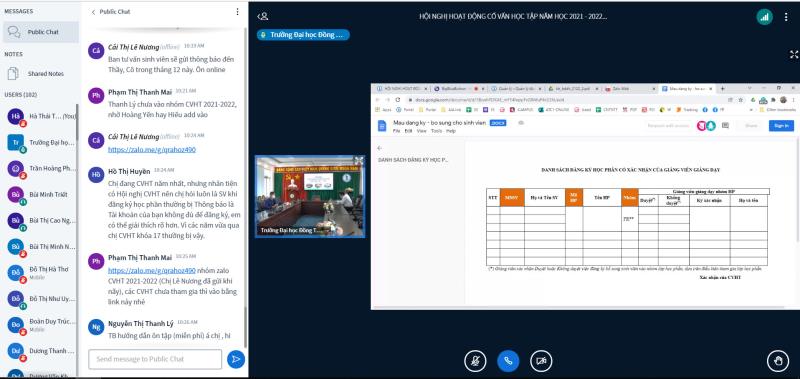
Task: Click the Trường Đại học Đồng talking indicator
Action: (x=303, y=35)
